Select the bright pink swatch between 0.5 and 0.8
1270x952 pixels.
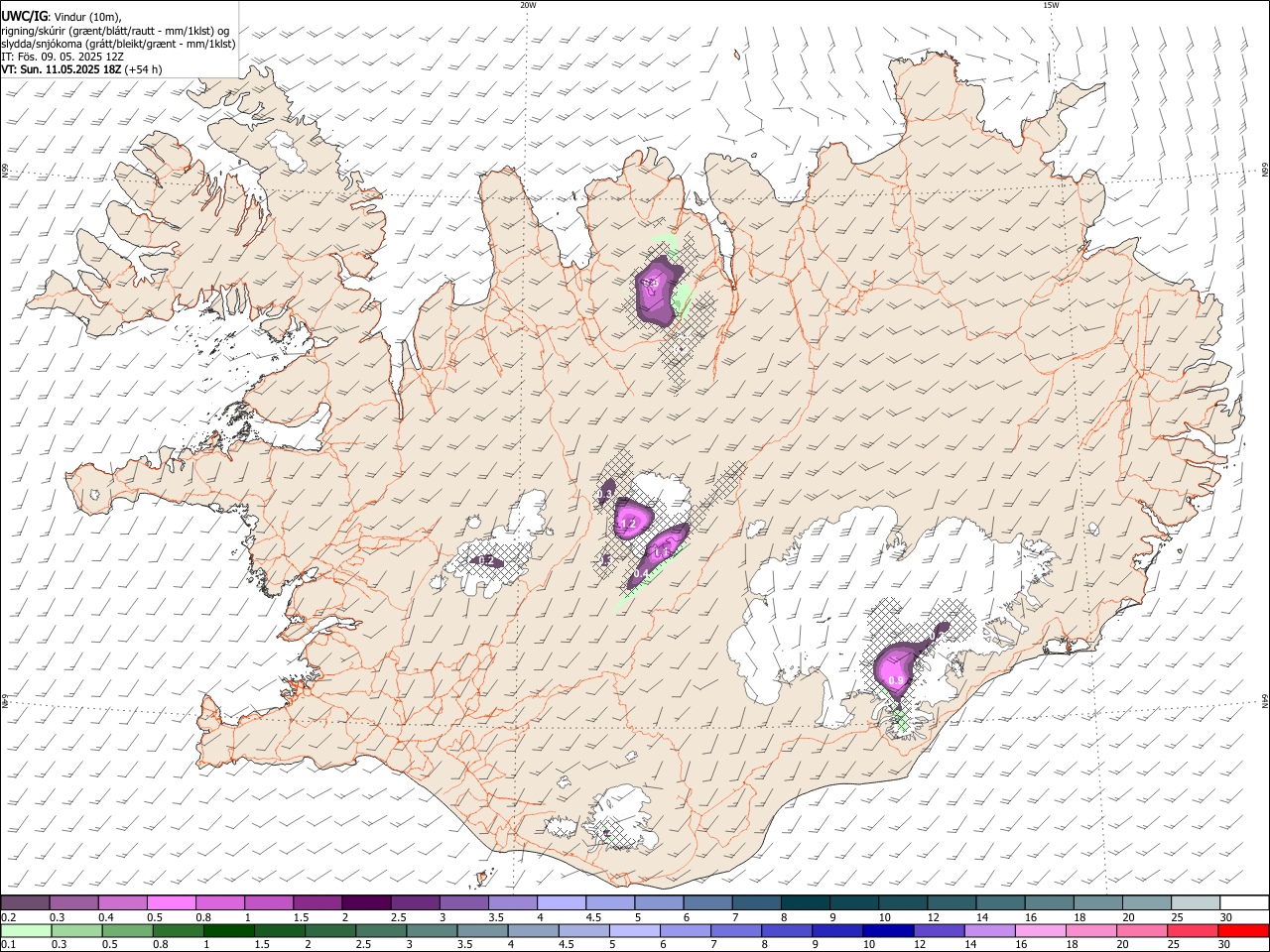pyautogui.click(x=171, y=902)
